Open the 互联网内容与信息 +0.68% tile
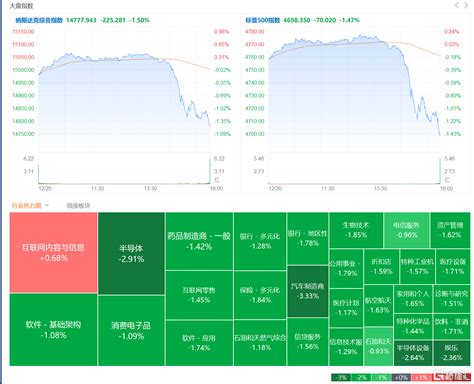The height and width of the screenshot is (384, 474). [53, 253]
